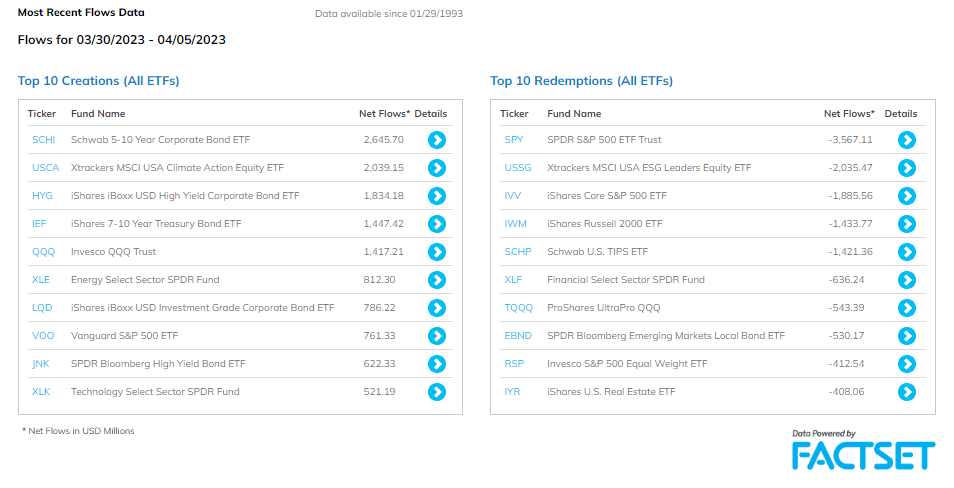Click Details header in Redemptions table
Screen dimensions: 954x488
click(x=901, y=114)
